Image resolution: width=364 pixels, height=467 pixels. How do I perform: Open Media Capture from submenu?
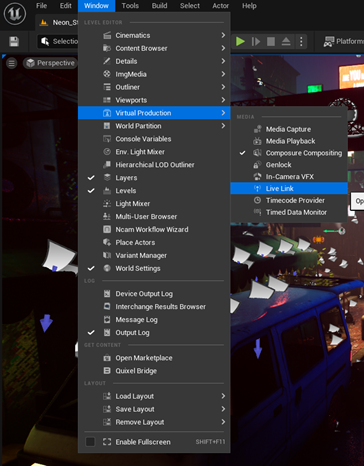tap(289, 129)
